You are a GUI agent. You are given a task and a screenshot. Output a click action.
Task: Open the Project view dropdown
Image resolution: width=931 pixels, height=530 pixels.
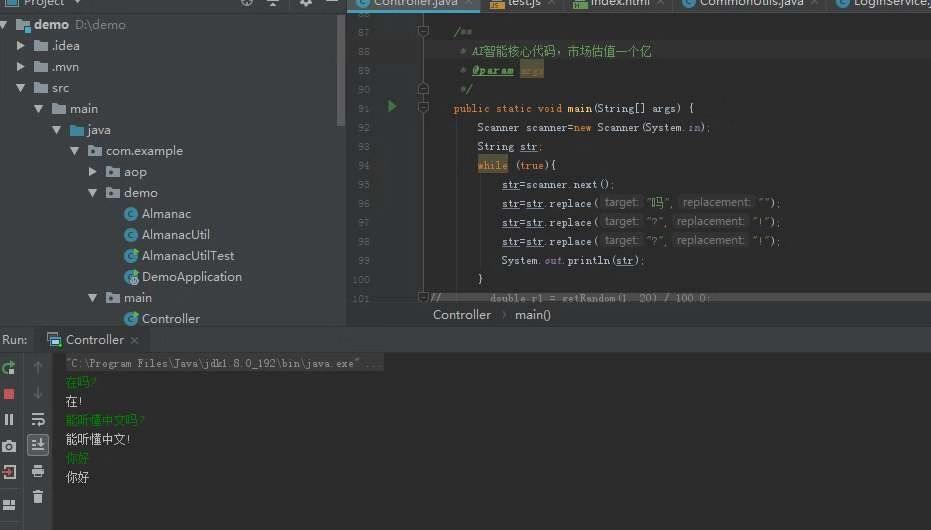77,3
